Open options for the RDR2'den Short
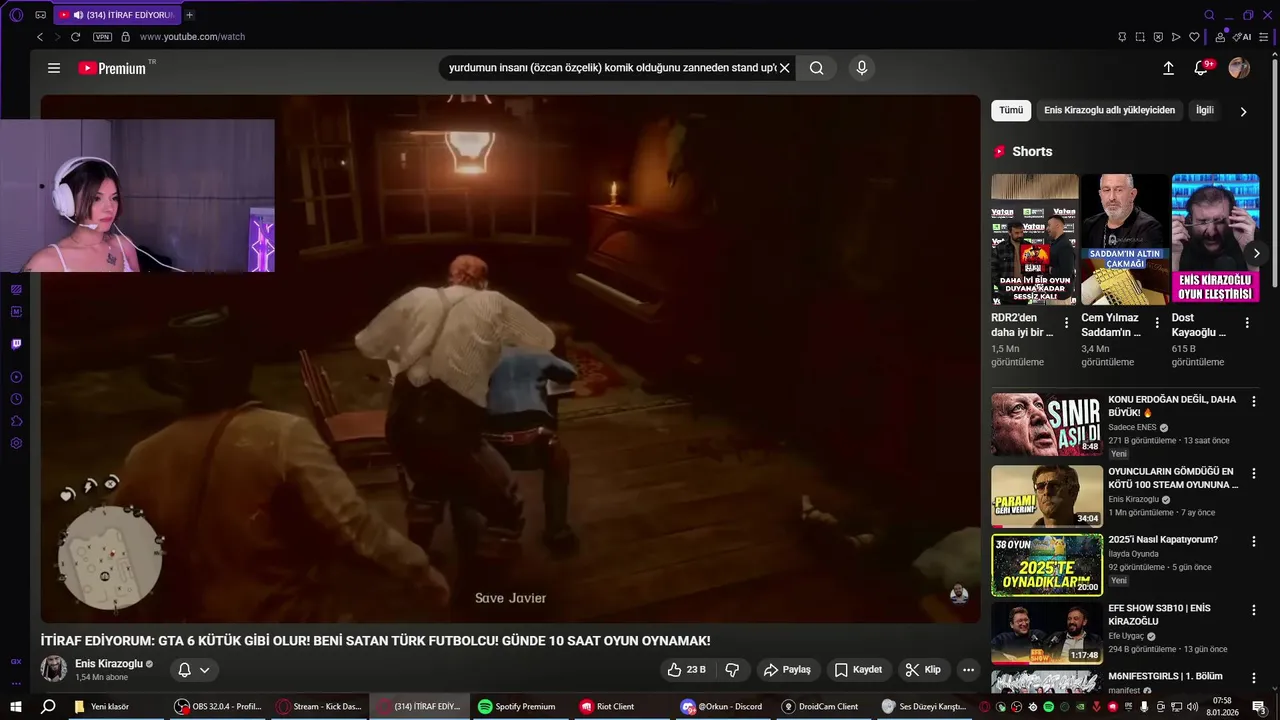 [1066, 323]
